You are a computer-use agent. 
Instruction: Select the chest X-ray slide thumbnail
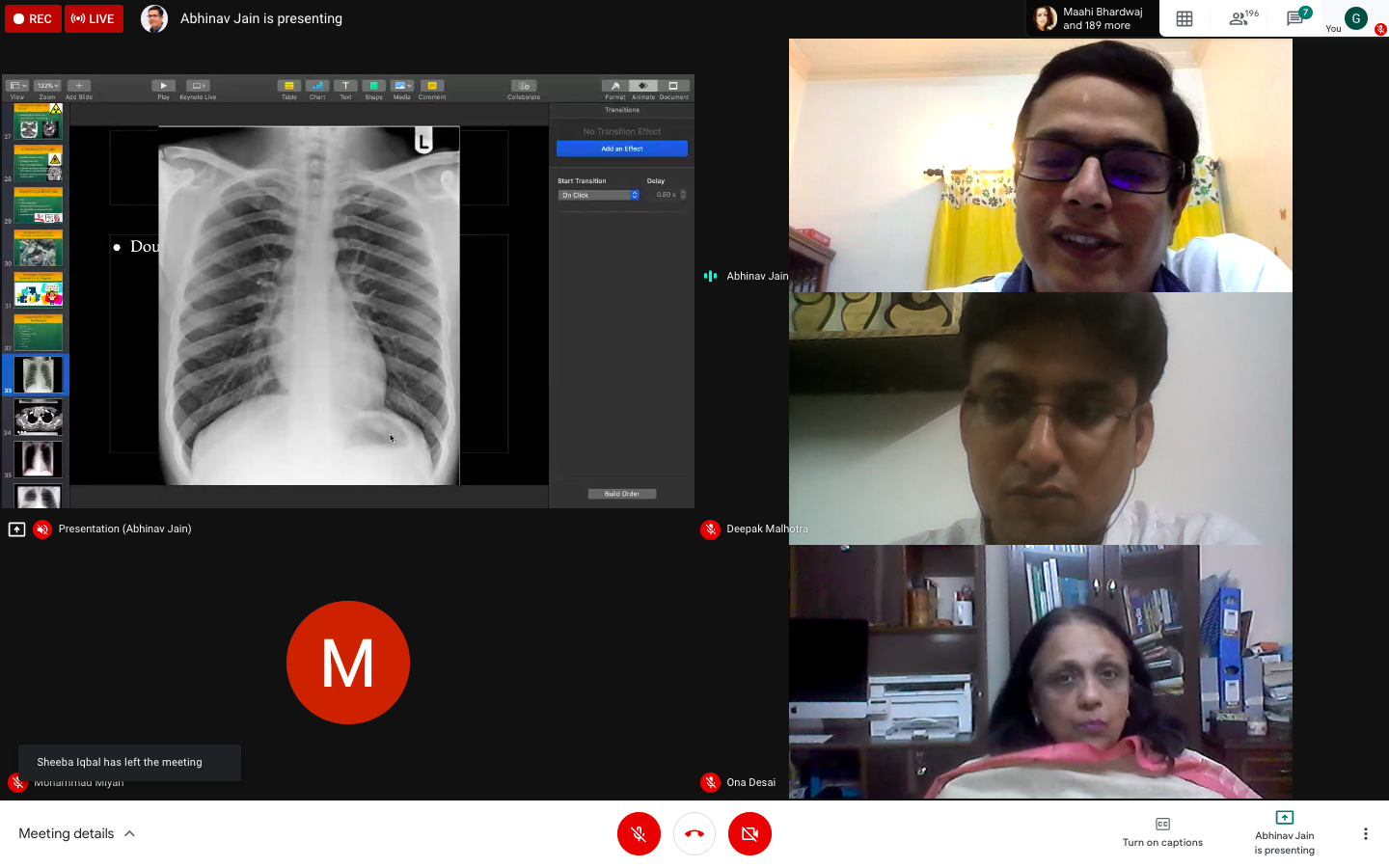(37, 374)
